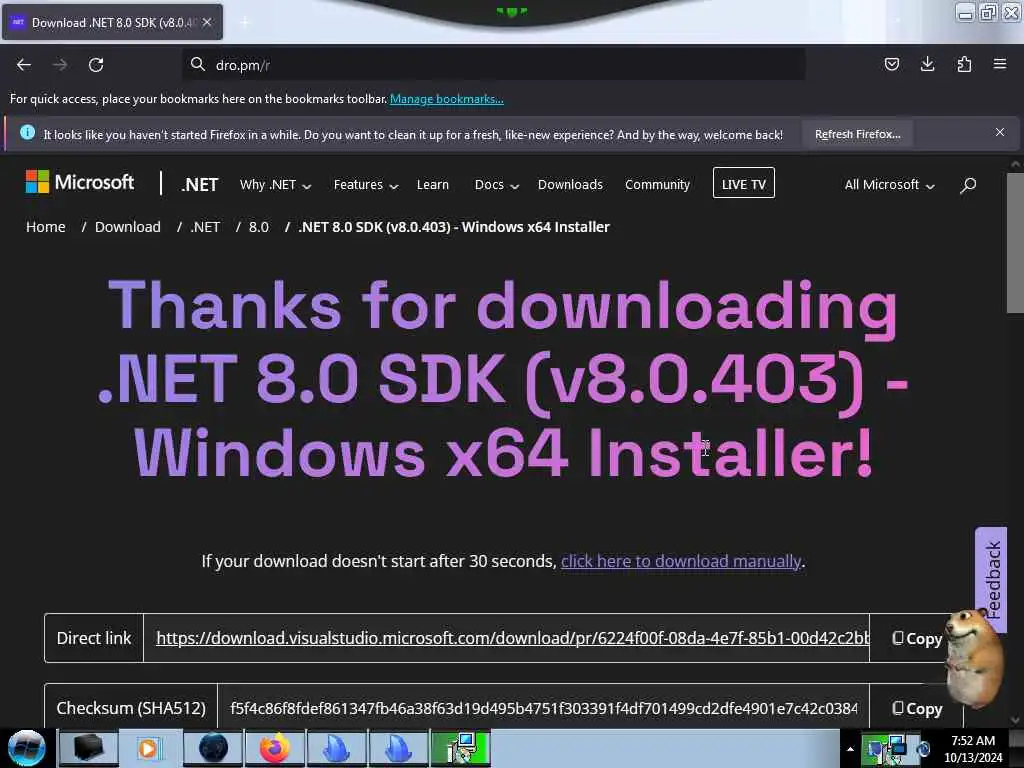Open the Community nav item
Viewport: 1024px width, 768px height.
click(657, 185)
